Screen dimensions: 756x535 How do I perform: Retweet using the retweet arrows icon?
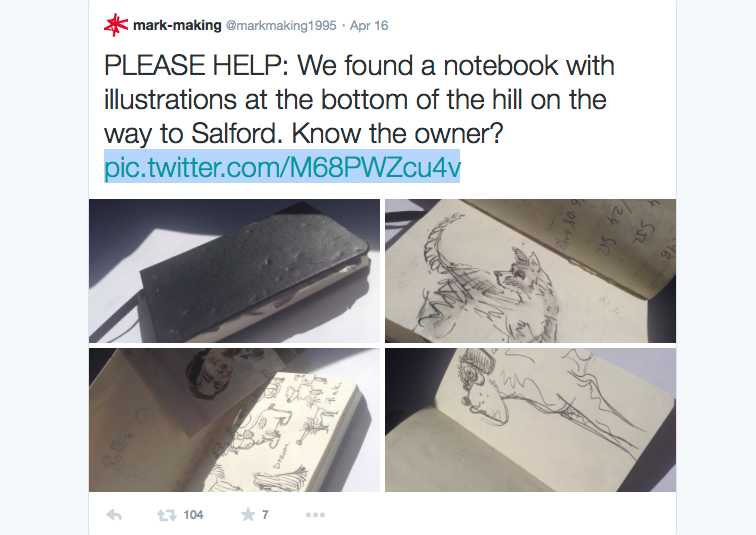[x=166, y=515]
